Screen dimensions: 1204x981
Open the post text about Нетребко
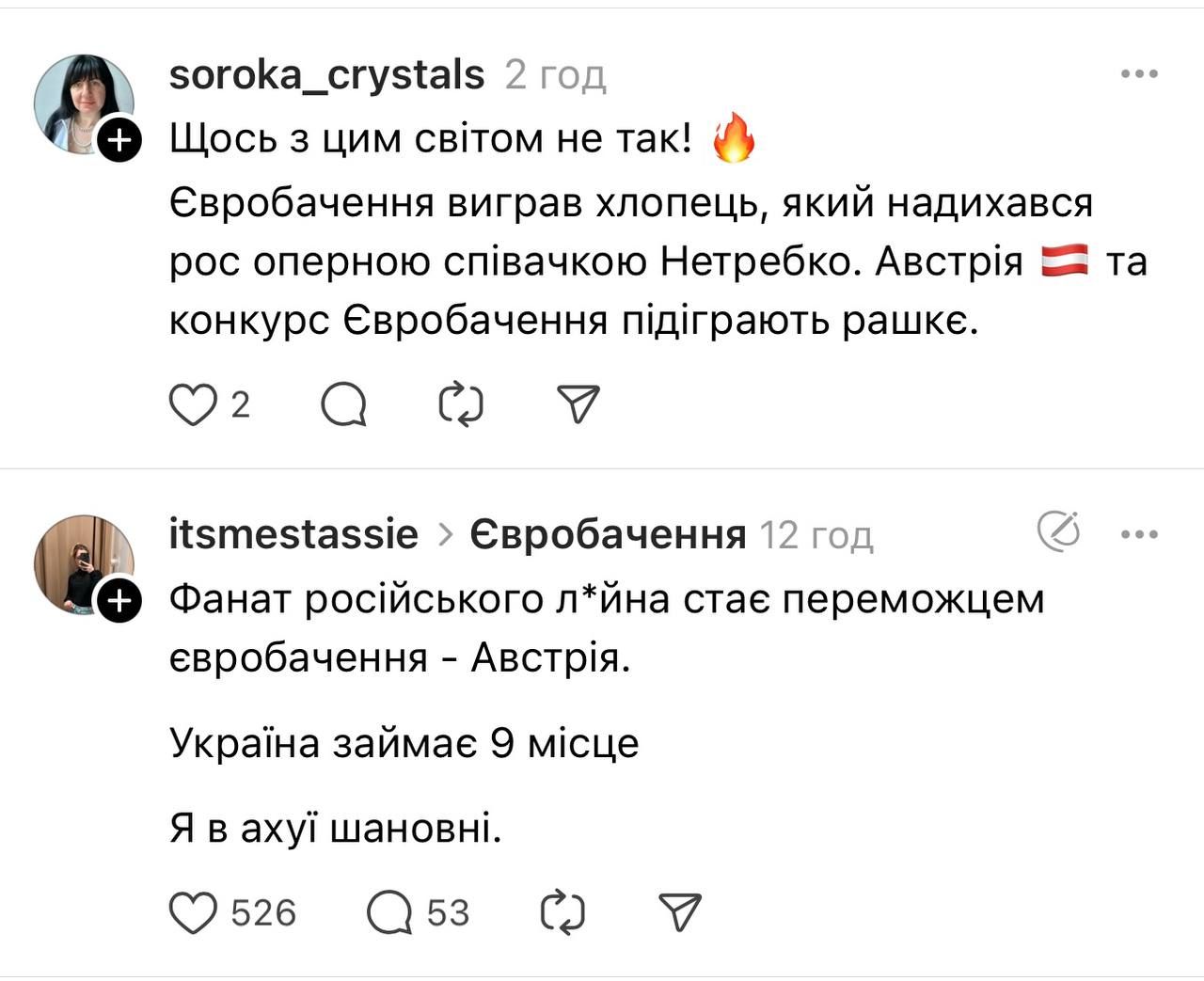pos(630,261)
